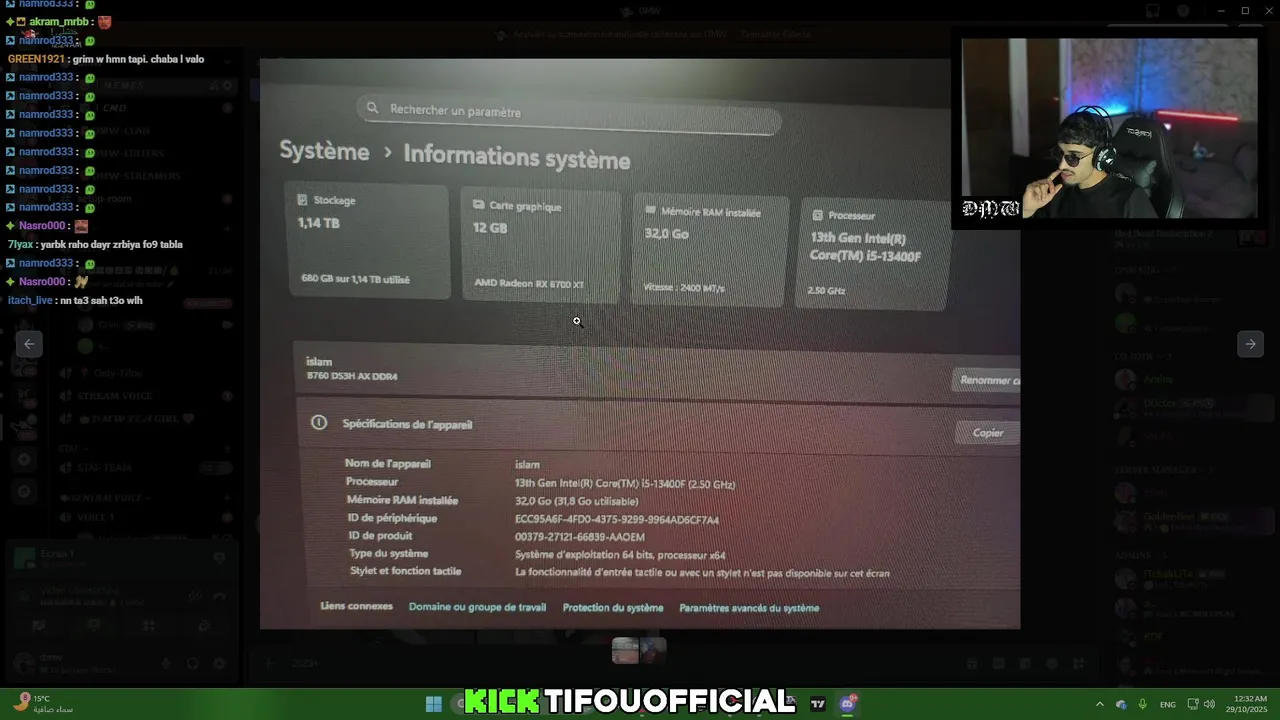This screenshot has height=720, width=1280.
Task: Click the Processeur i5-13400F card
Action: click(874, 255)
